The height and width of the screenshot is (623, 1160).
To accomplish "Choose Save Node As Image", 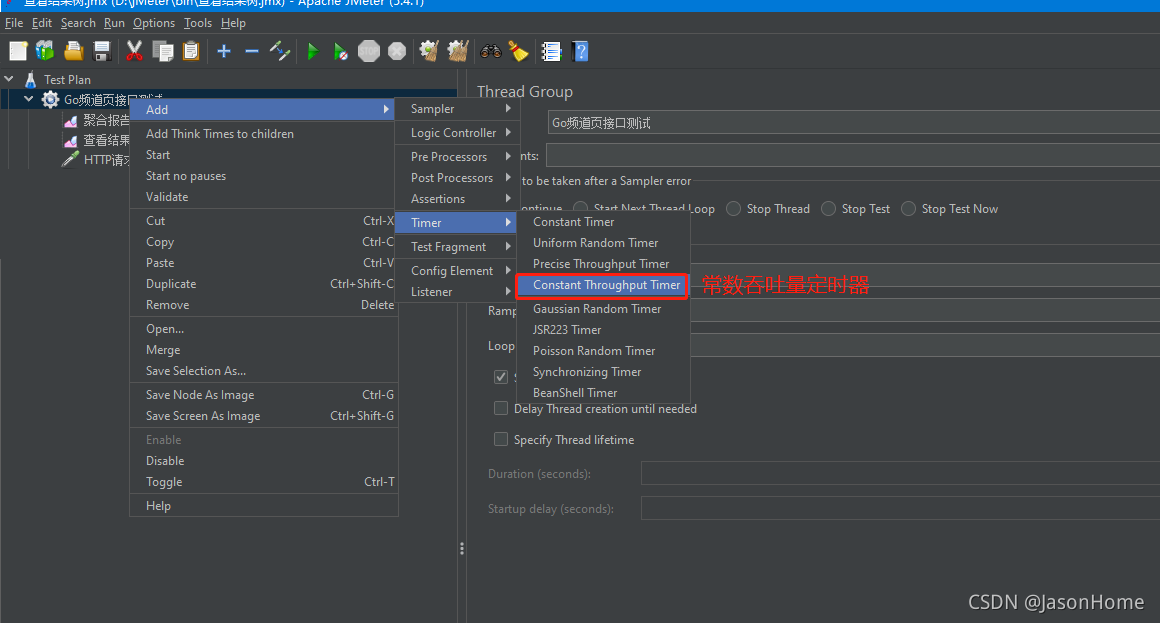I will [263, 395].
